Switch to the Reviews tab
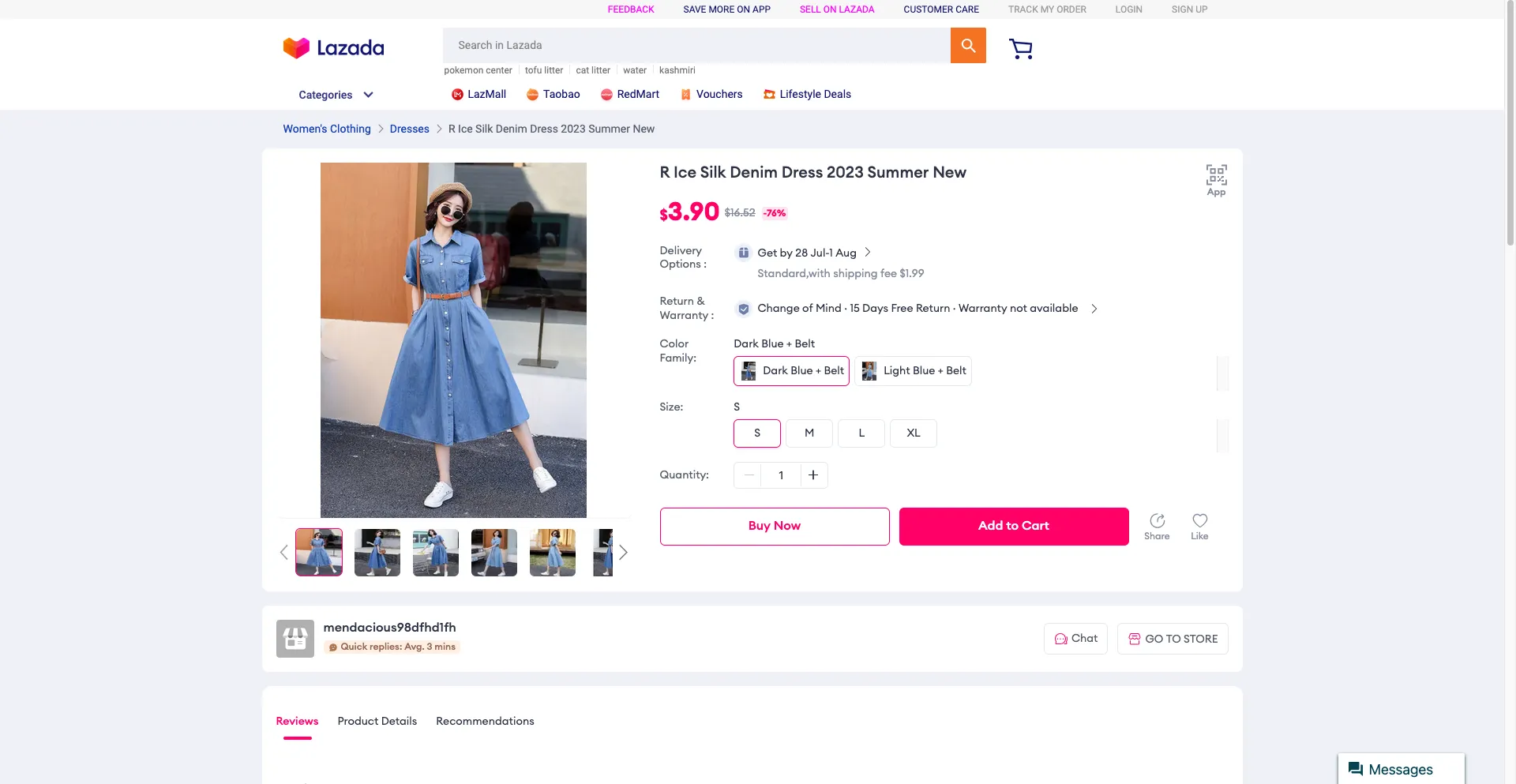 (297, 722)
